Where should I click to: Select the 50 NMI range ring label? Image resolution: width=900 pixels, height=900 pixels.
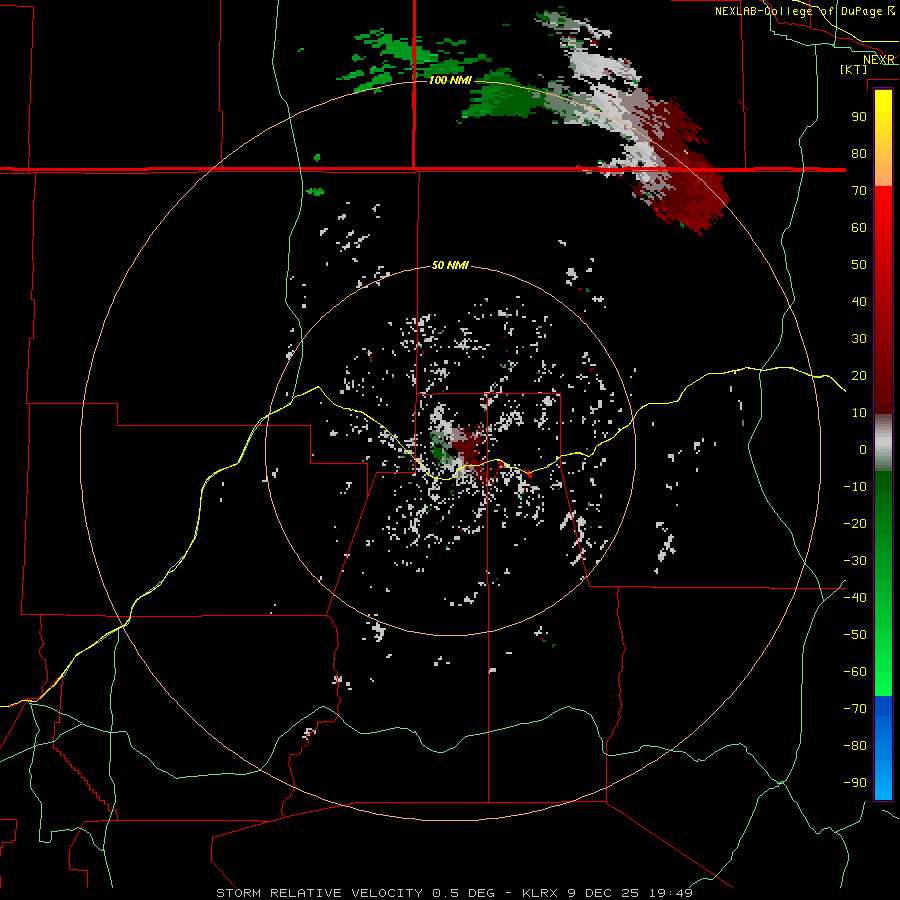click(450, 265)
